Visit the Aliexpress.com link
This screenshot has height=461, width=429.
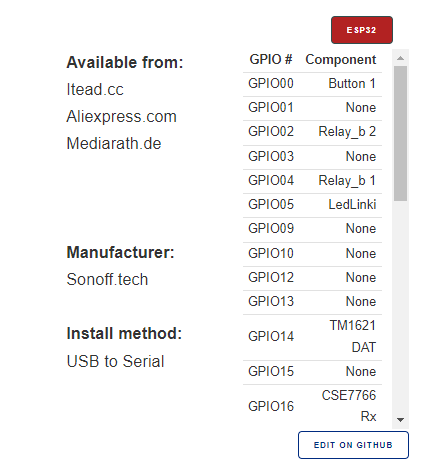121,117
